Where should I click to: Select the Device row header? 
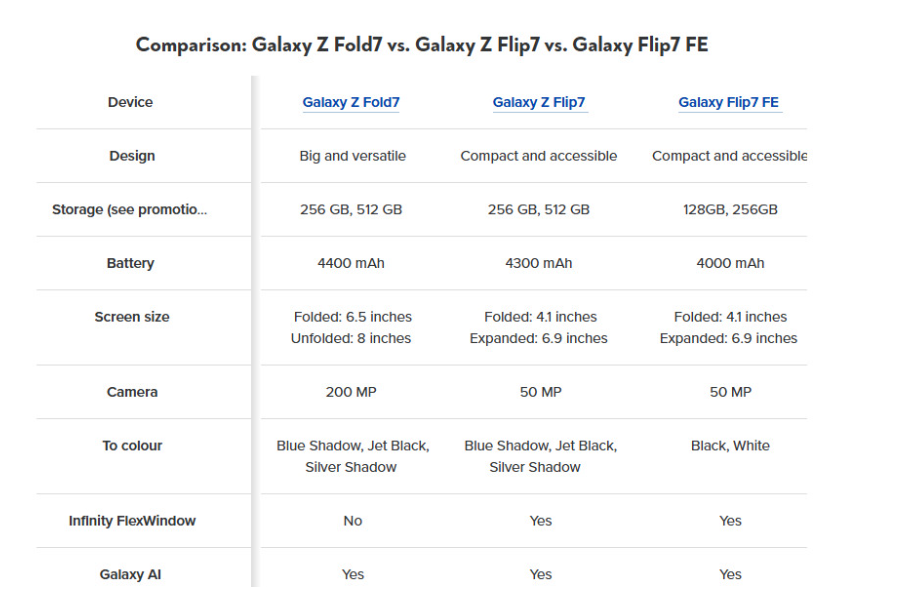coord(131,102)
